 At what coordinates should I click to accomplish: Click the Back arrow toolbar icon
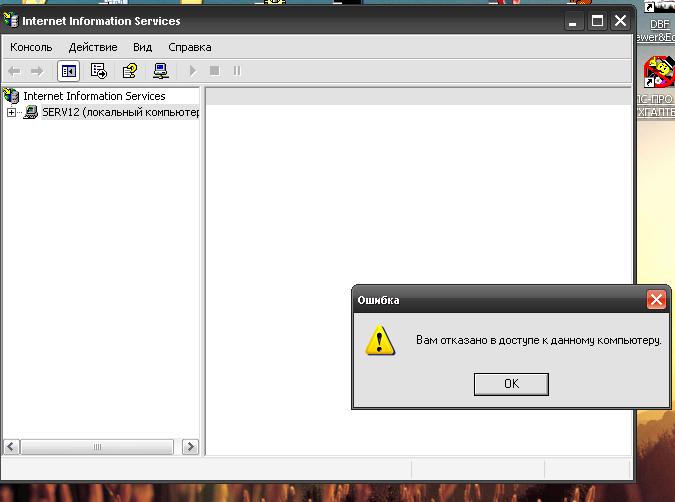tap(14, 71)
